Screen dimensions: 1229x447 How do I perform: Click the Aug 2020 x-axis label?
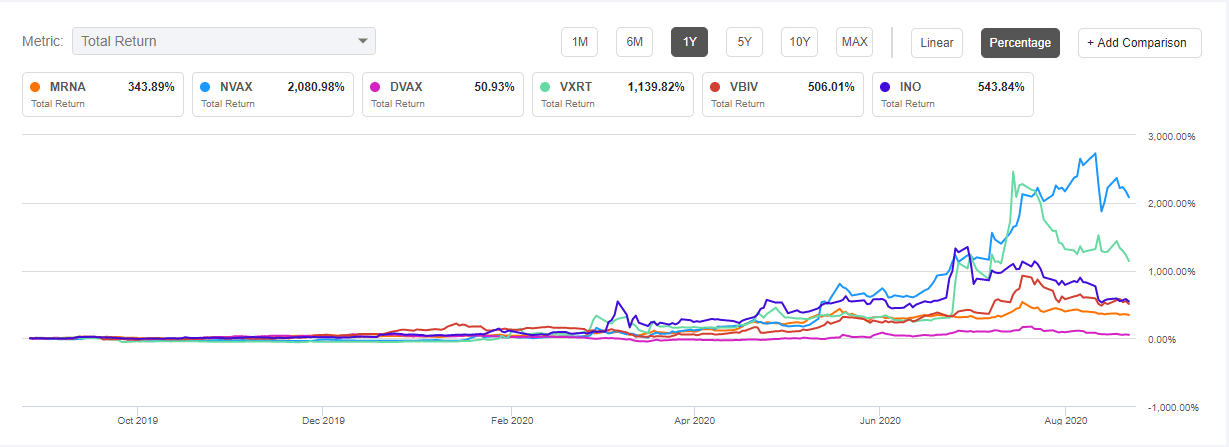(x=1064, y=421)
